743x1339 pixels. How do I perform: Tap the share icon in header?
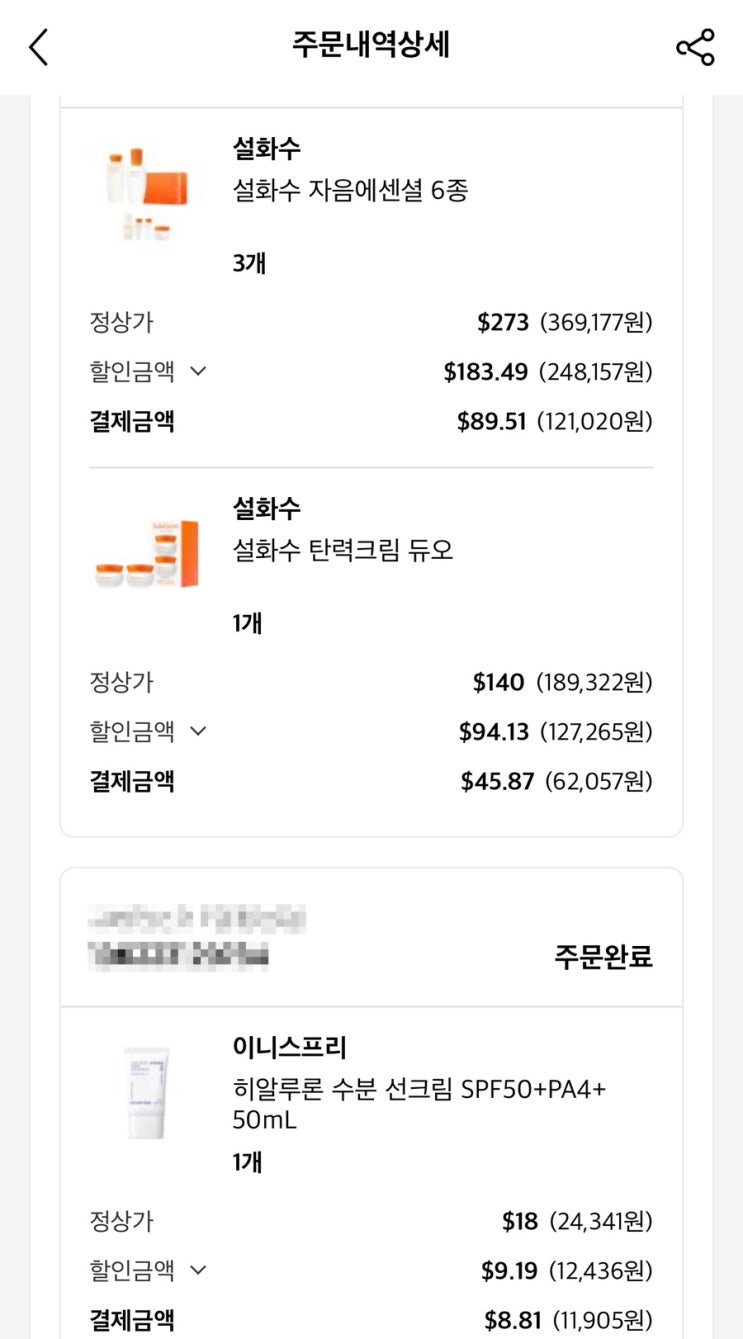695,47
